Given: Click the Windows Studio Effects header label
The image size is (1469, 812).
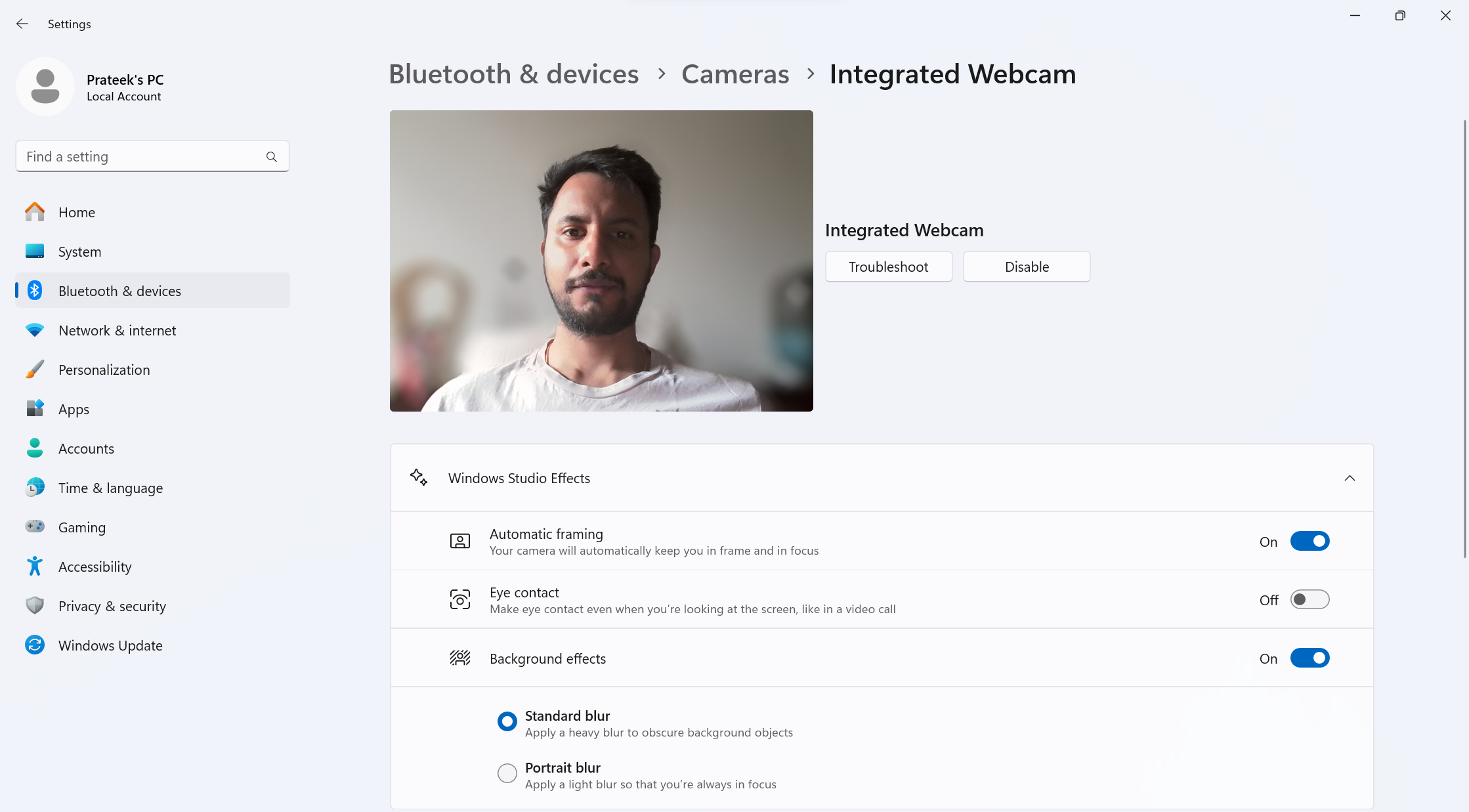Looking at the screenshot, I should (x=519, y=479).
